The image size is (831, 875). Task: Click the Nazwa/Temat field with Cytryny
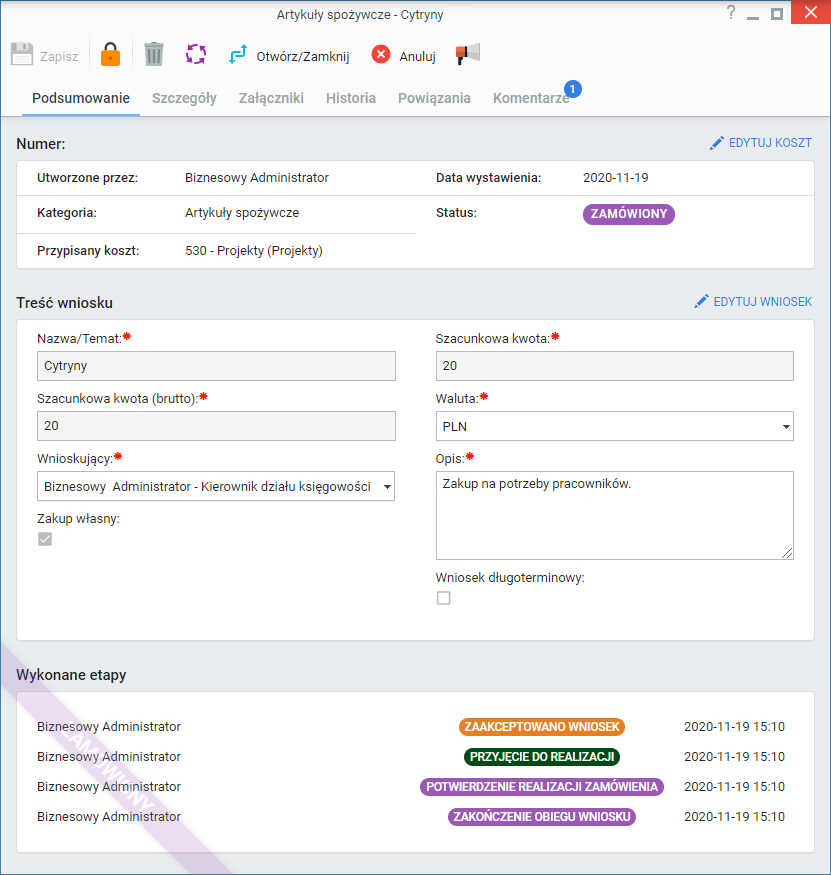(217, 366)
